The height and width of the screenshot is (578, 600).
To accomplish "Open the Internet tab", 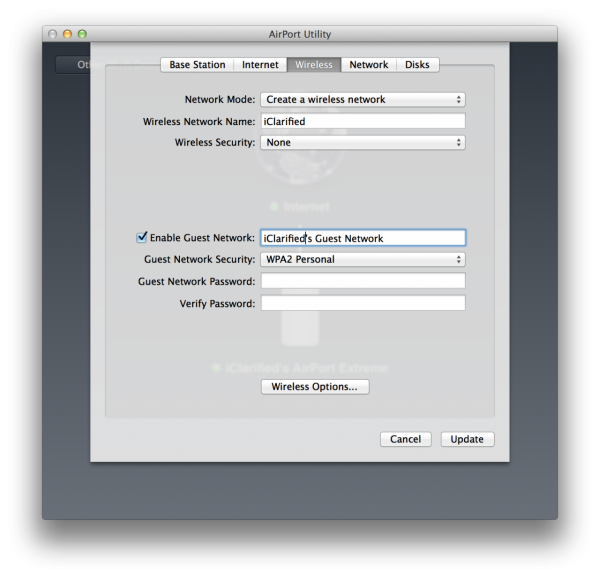I will pyautogui.click(x=260, y=65).
